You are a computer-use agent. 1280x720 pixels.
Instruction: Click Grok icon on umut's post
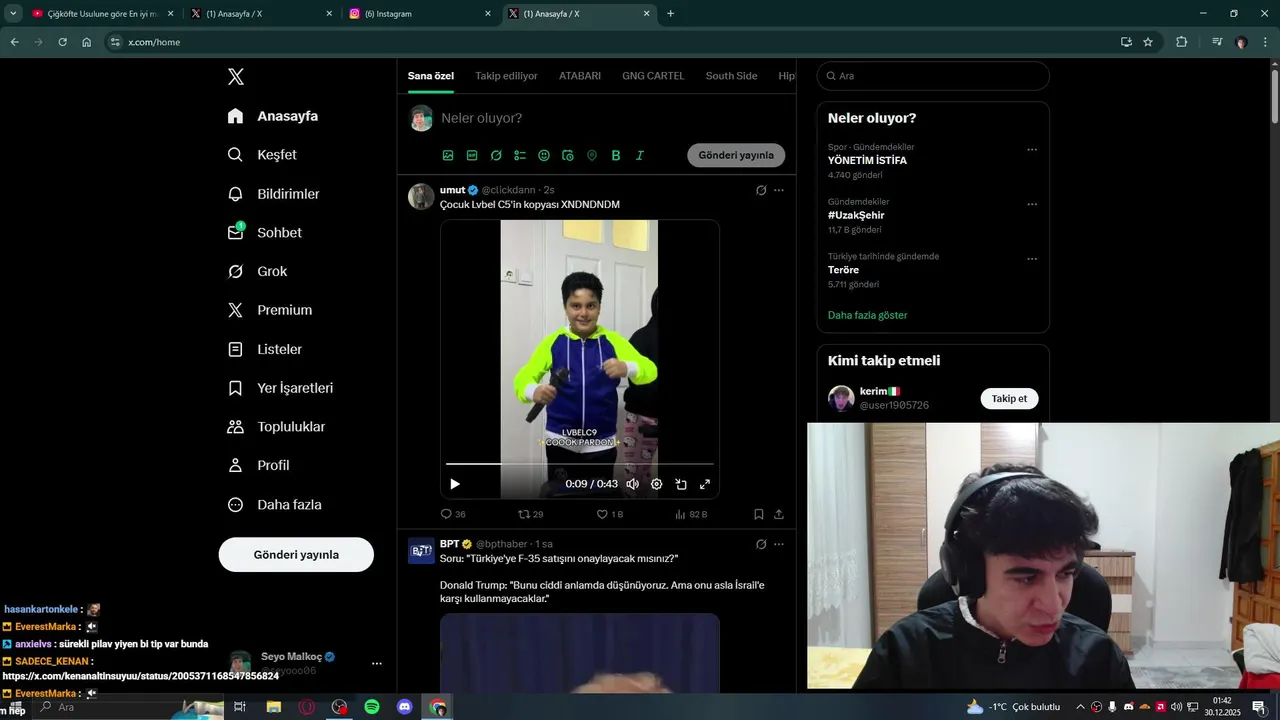761,190
